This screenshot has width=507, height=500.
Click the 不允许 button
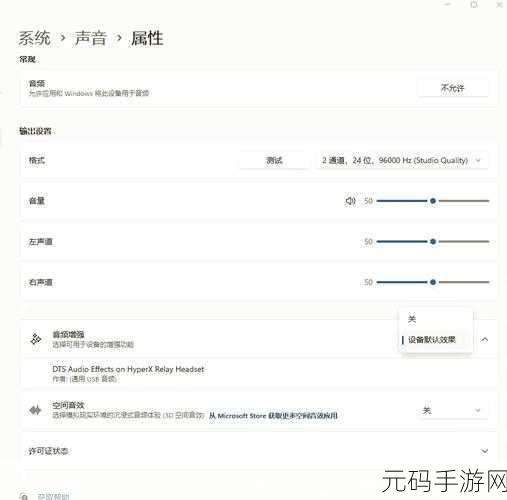pyautogui.click(x=452, y=88)
